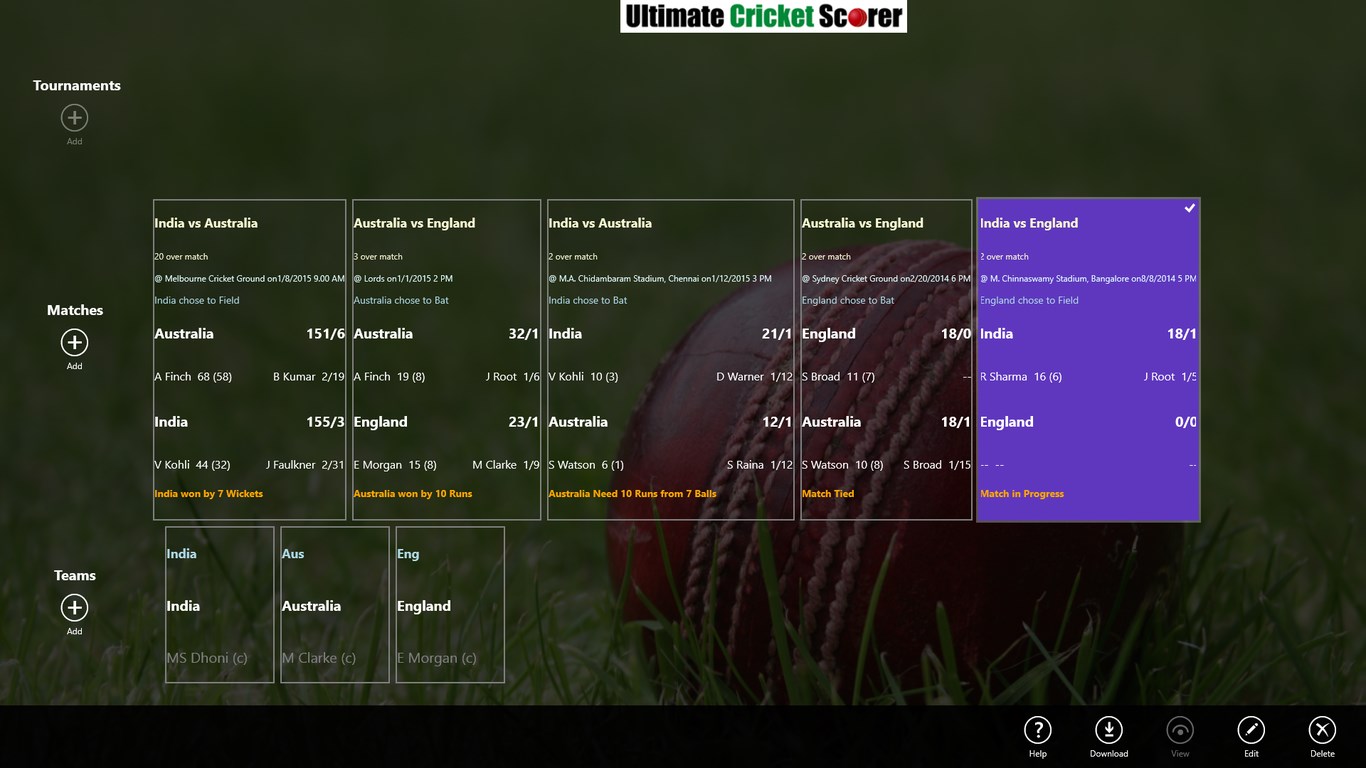
Task: Delete the selected match
Action: coord(1322,730)
